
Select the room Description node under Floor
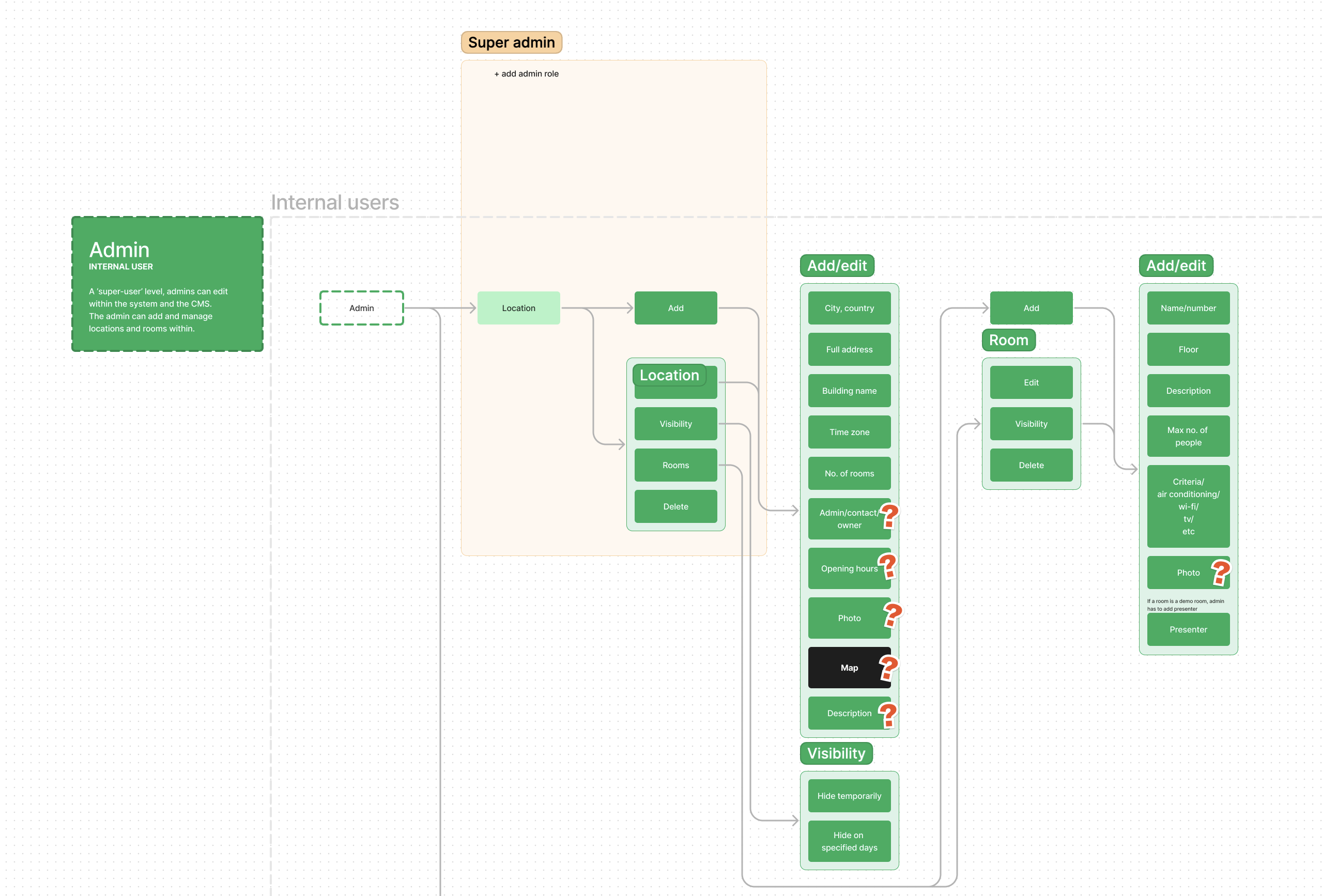1188,391
